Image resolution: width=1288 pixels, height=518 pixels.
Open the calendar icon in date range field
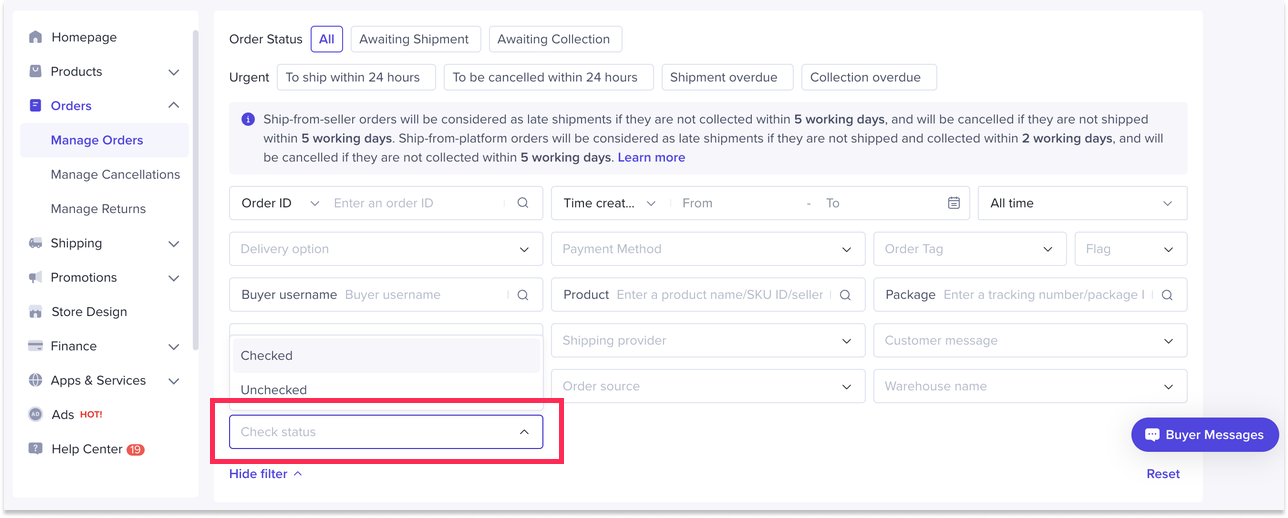pyautogui.click(x=954, y=203)
